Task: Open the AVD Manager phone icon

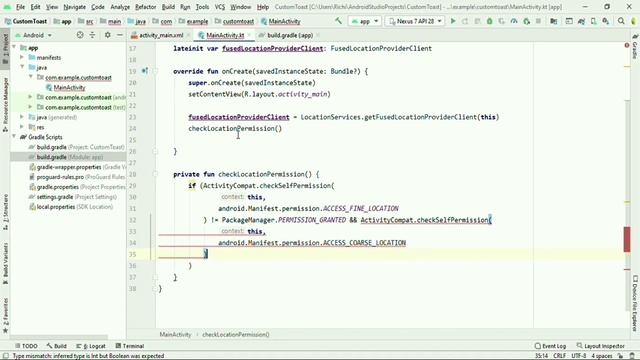Action: 593,21
